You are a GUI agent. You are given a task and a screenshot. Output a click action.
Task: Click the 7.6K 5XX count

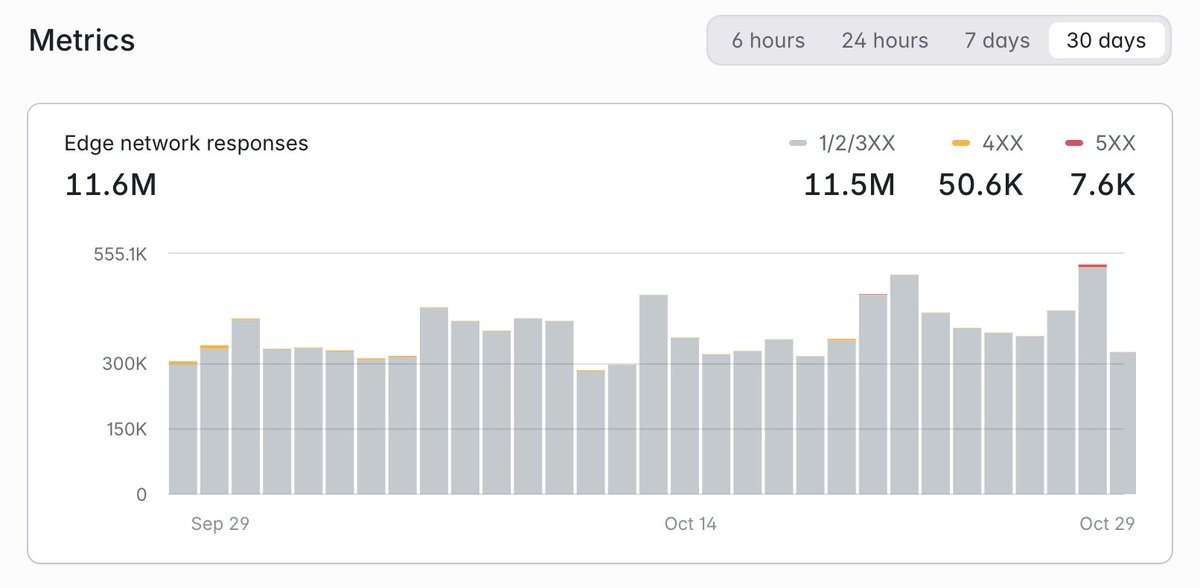(x=1101, y=185)
